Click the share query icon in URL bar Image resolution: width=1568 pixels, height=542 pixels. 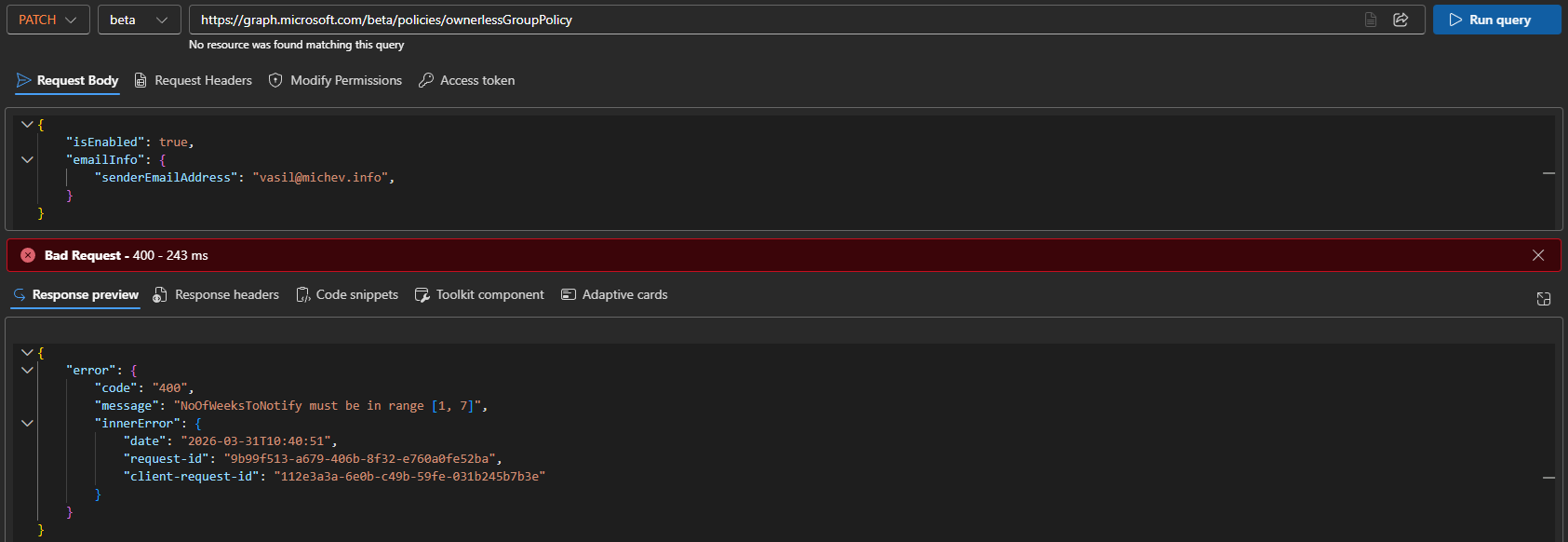pos(1400,20)
